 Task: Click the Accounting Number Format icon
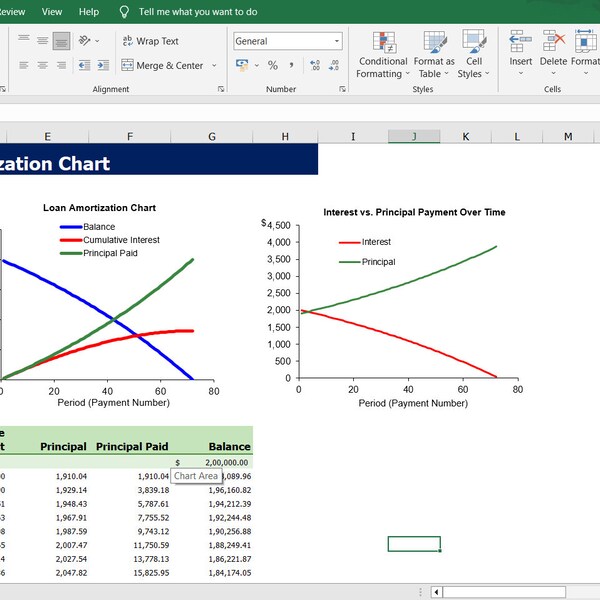click(x=242, y=65)
